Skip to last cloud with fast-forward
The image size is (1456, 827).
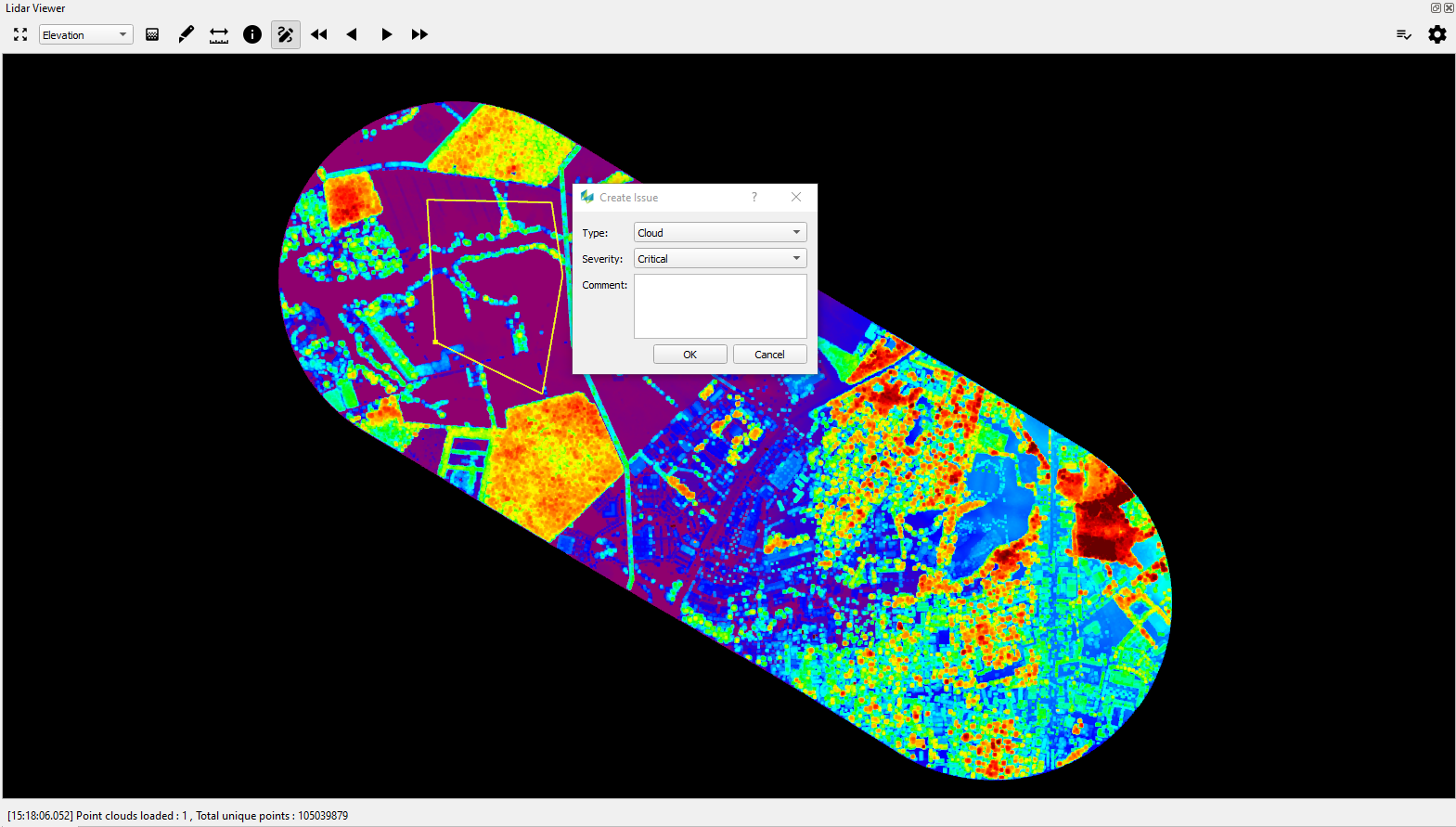(419, 34)
